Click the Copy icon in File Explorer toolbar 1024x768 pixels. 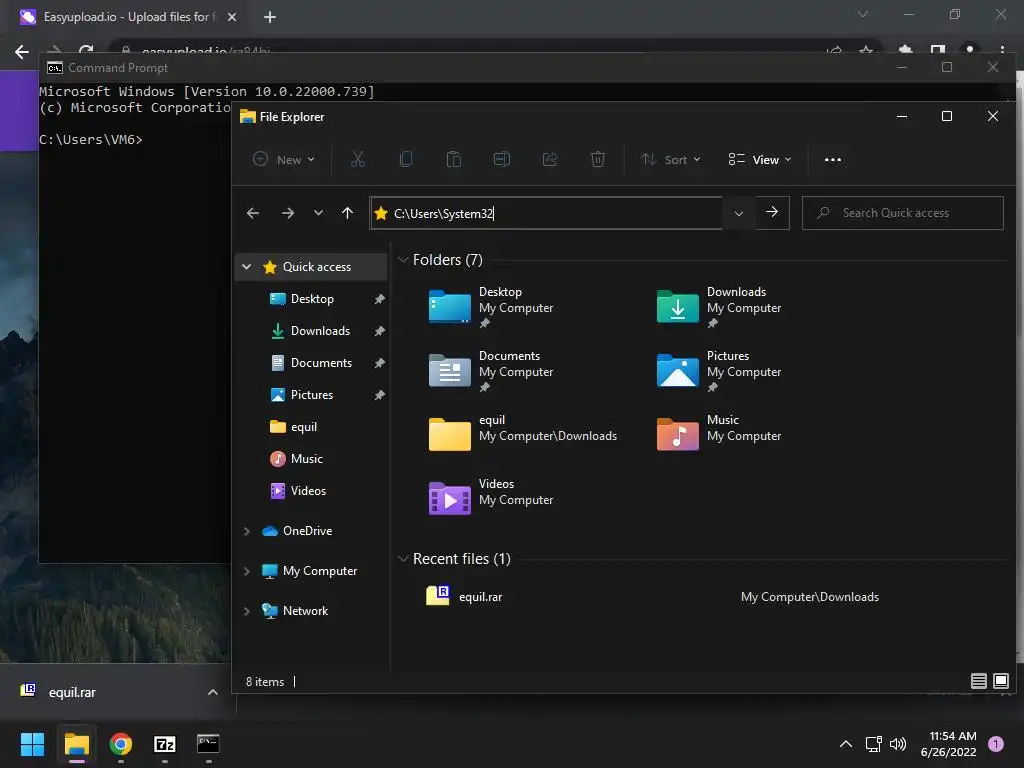tap(406, 159)
